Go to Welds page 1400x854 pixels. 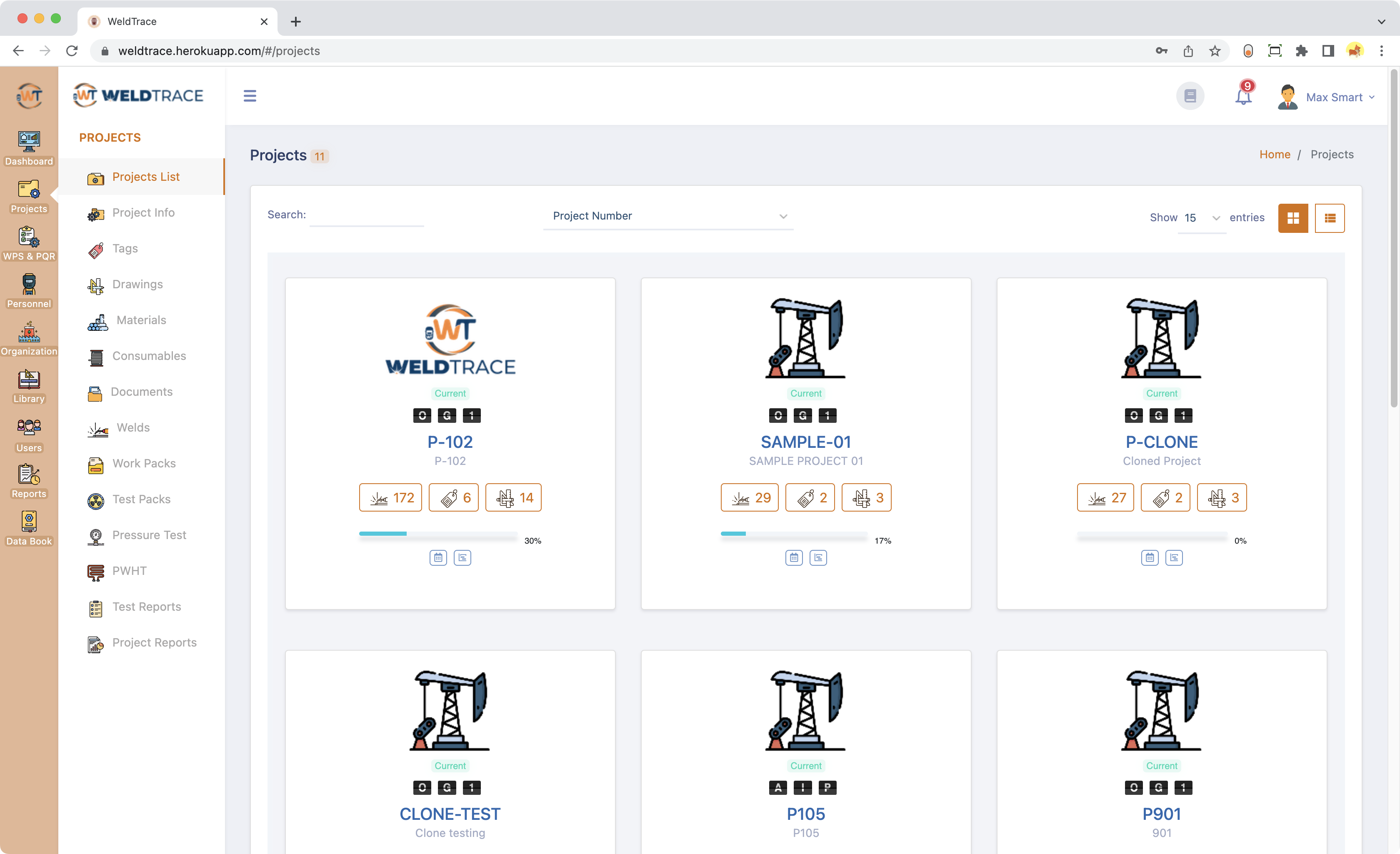[x=142, y=427]
